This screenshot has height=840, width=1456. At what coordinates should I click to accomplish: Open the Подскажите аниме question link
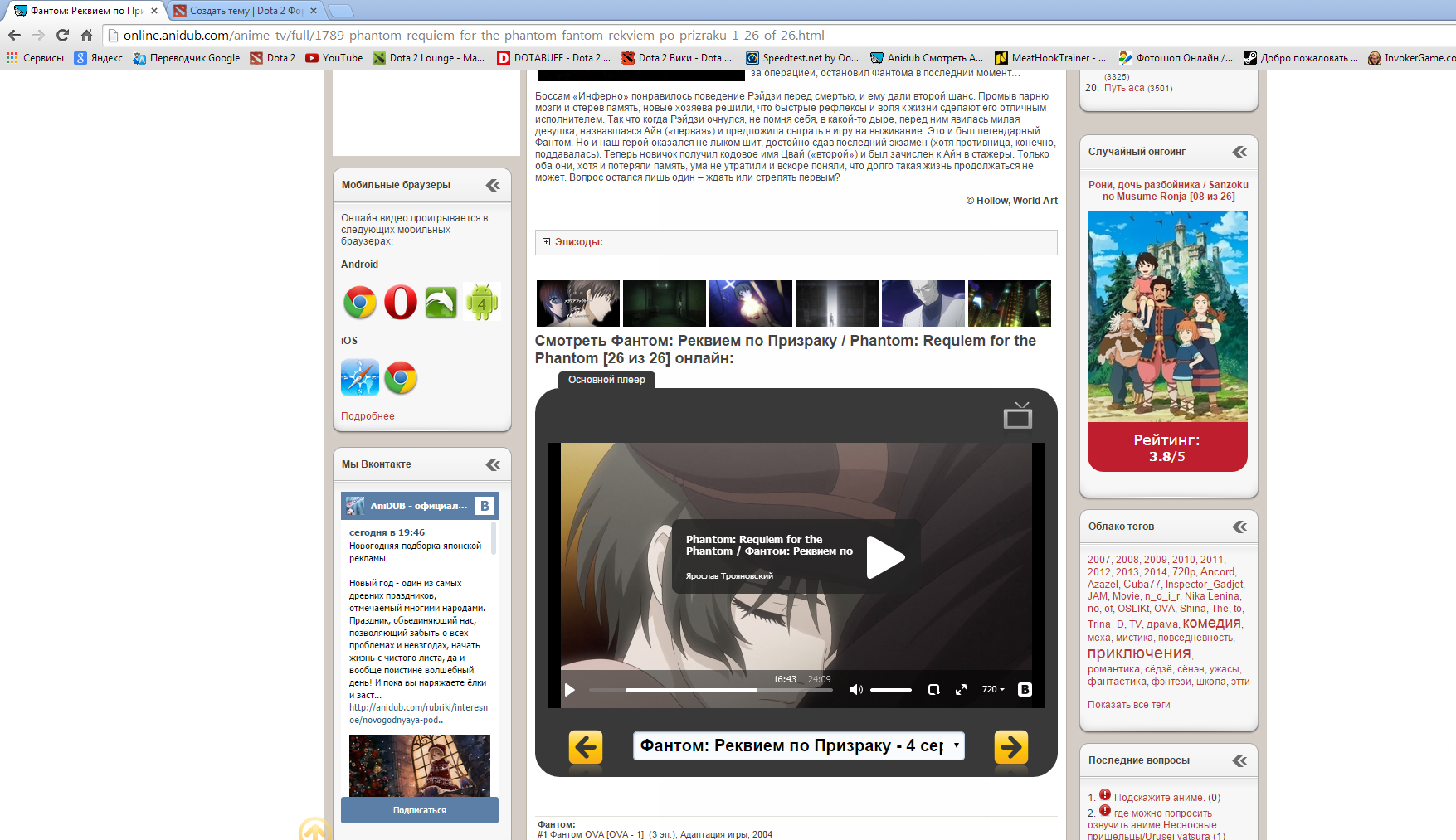click(x=1159, y=798)
